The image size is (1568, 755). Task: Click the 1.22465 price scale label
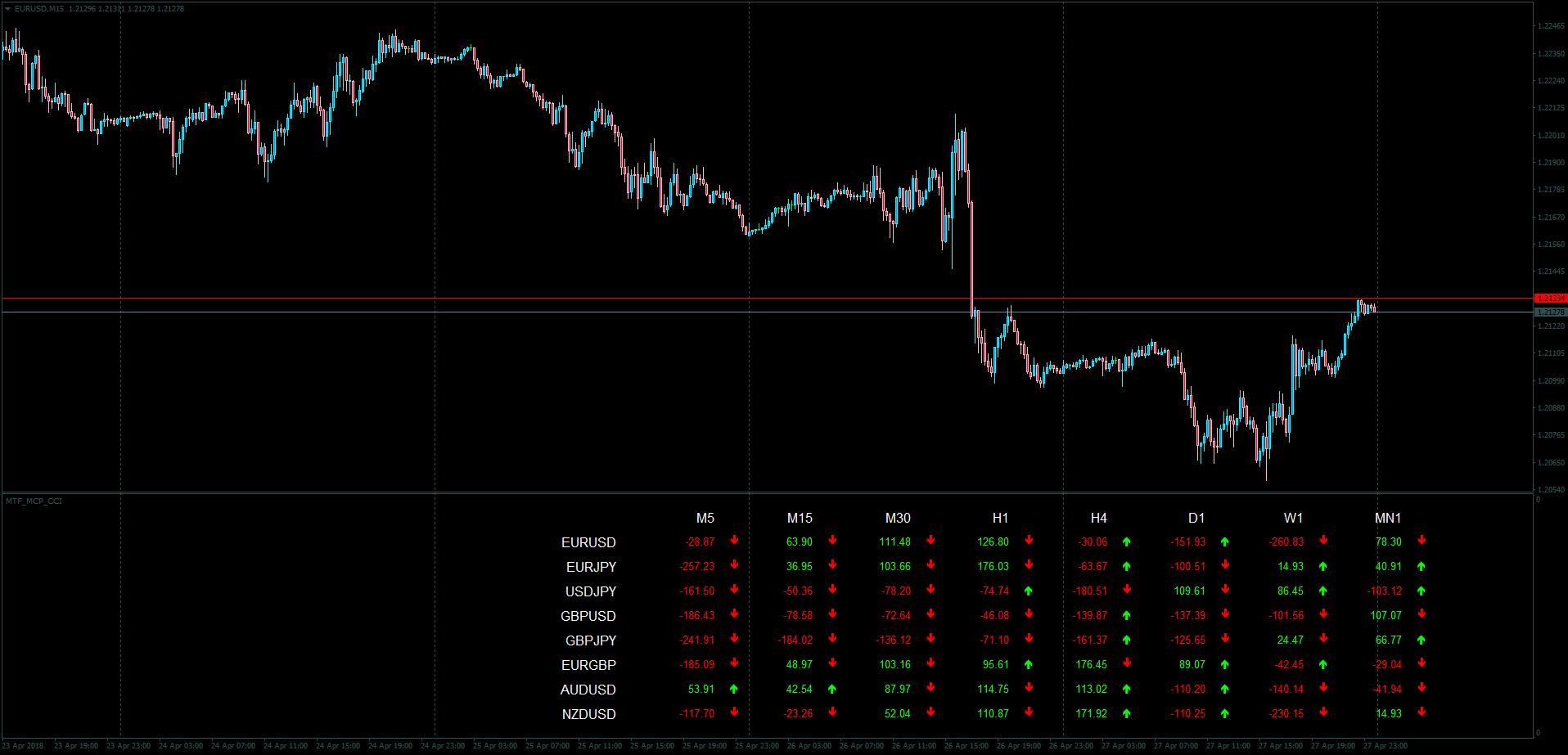pyautogui.click(x=1552, y=26)
